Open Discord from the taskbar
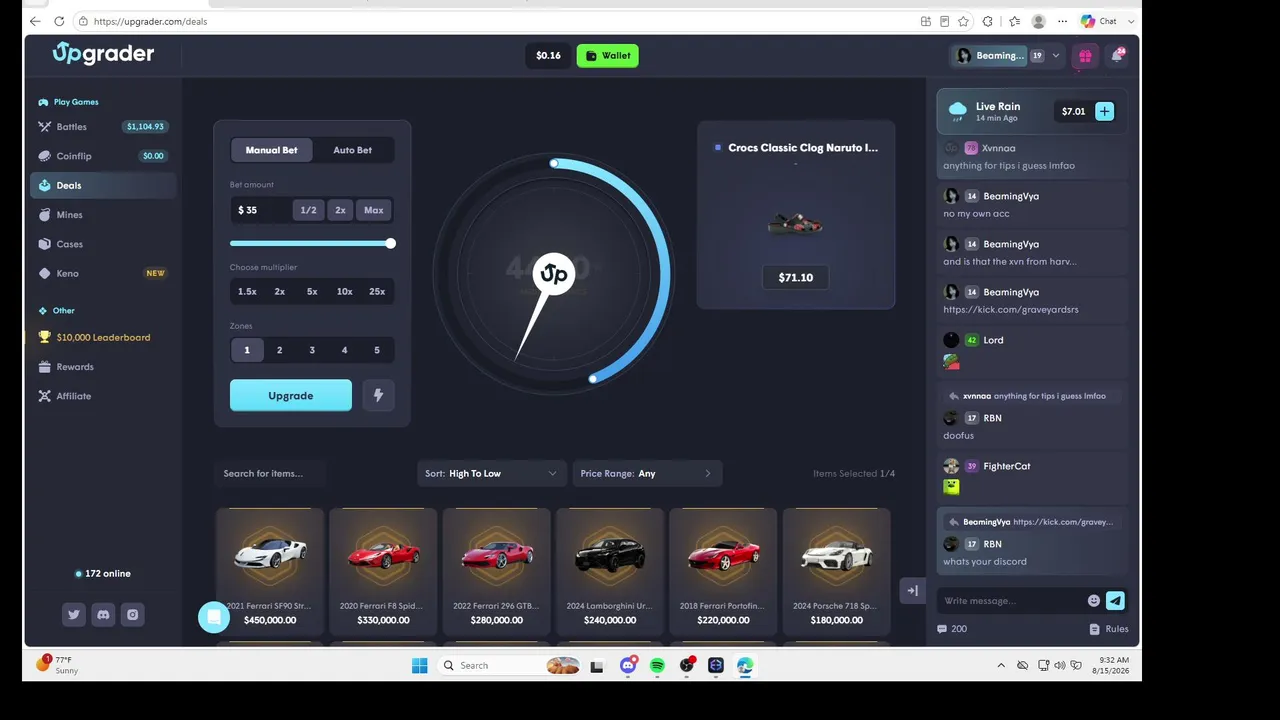1280x720 pixels. (628, 665)
